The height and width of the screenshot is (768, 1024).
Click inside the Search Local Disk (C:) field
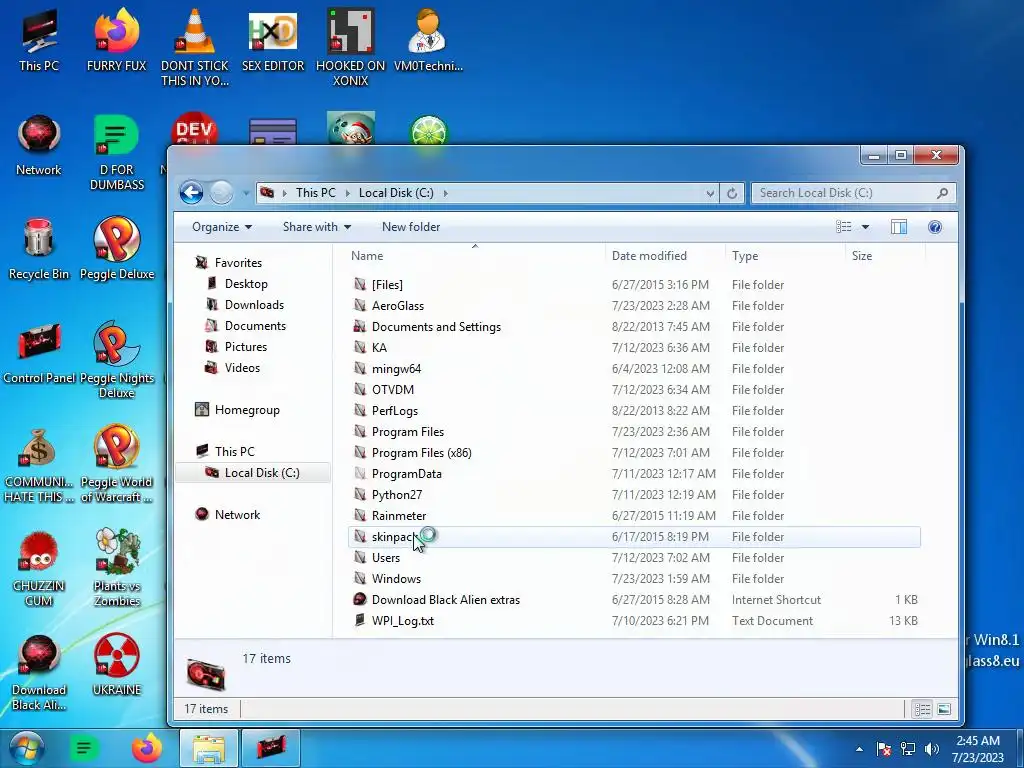pos(853,193)
